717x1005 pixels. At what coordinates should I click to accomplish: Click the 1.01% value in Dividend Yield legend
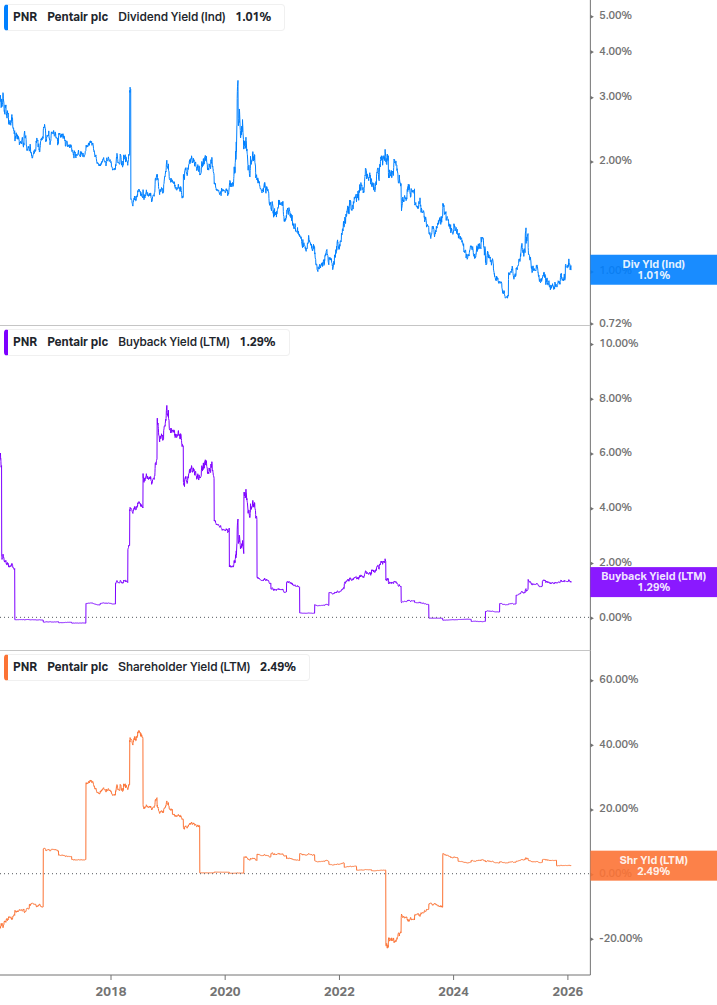[253, 17]
